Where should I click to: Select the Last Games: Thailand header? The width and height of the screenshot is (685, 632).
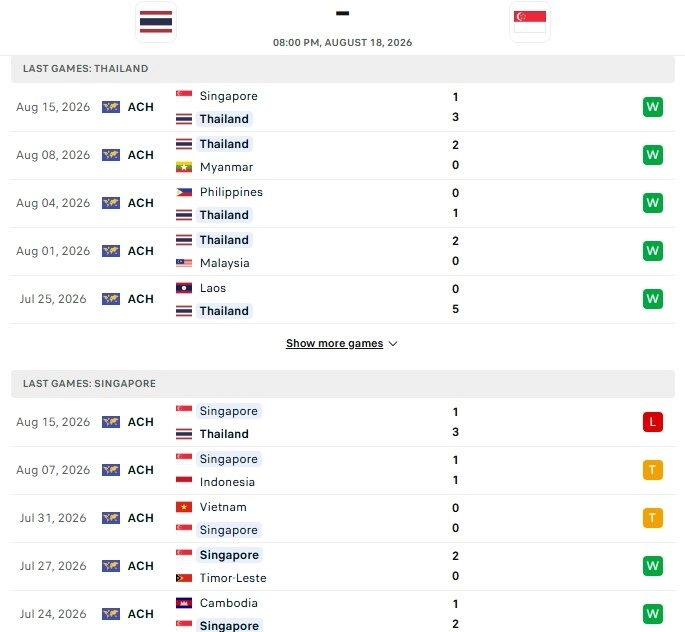pos(343,69)
